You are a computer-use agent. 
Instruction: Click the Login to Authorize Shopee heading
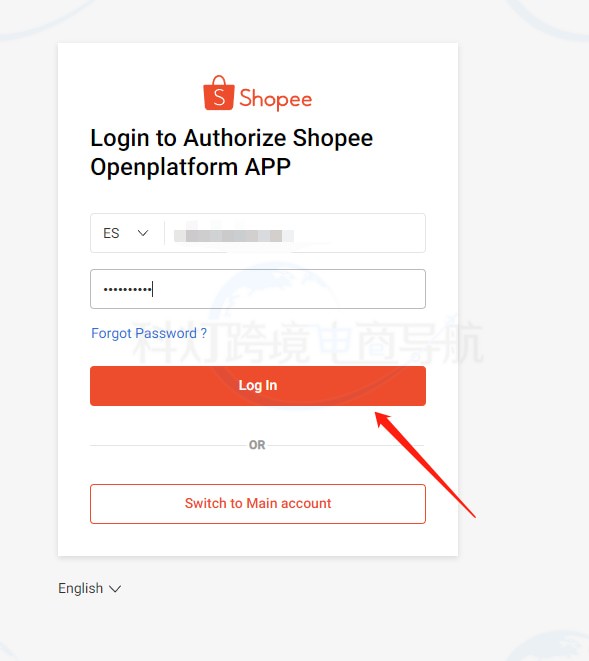coord(231,138)
